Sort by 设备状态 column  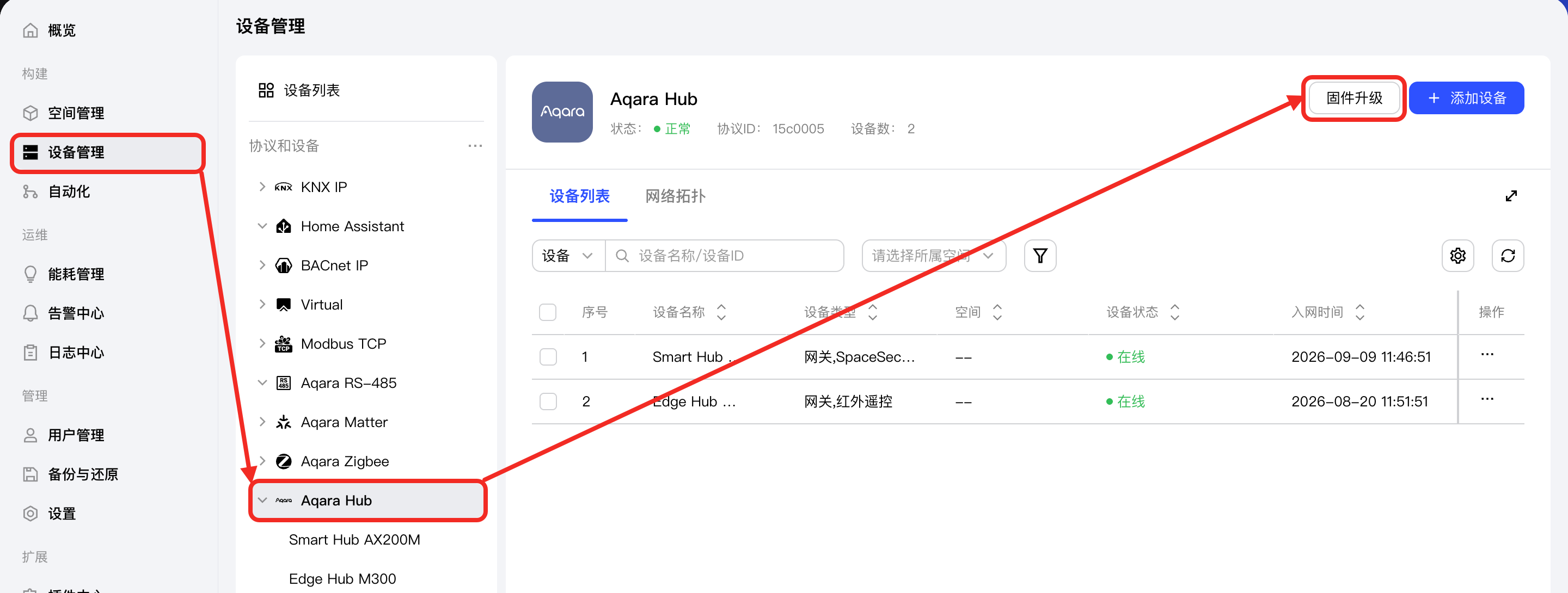pos(1174,312)
